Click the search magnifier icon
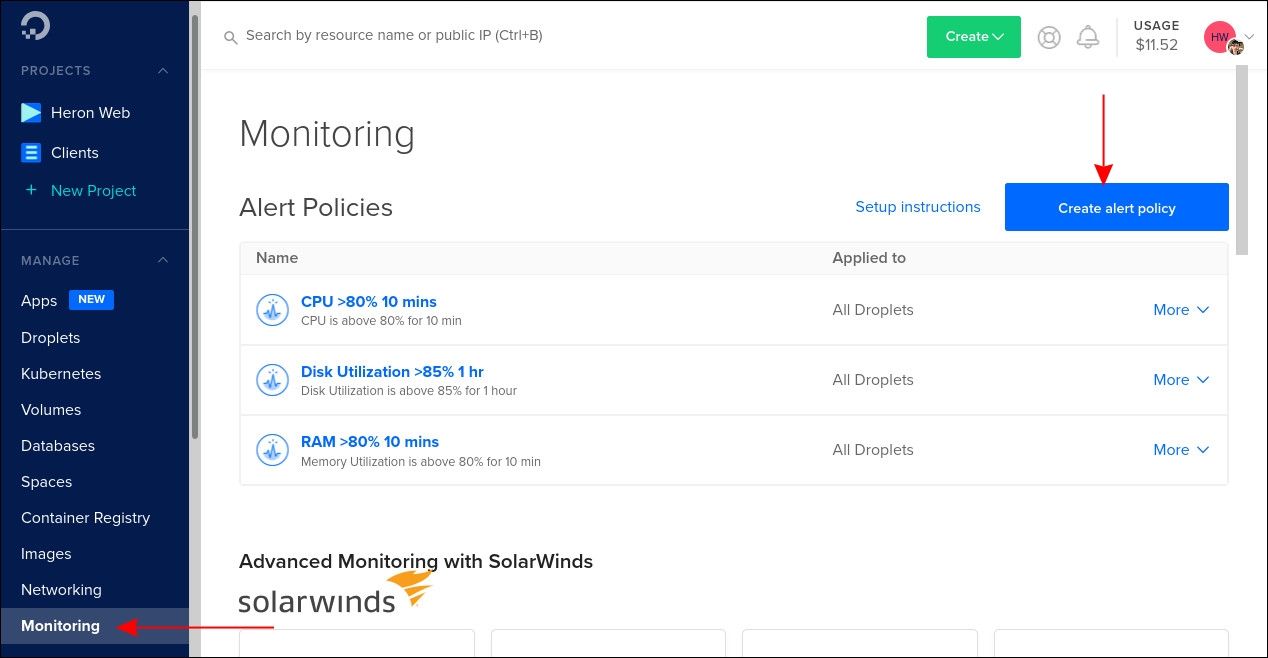This screenshot has height=658, width=1268. tap(231, 37)
